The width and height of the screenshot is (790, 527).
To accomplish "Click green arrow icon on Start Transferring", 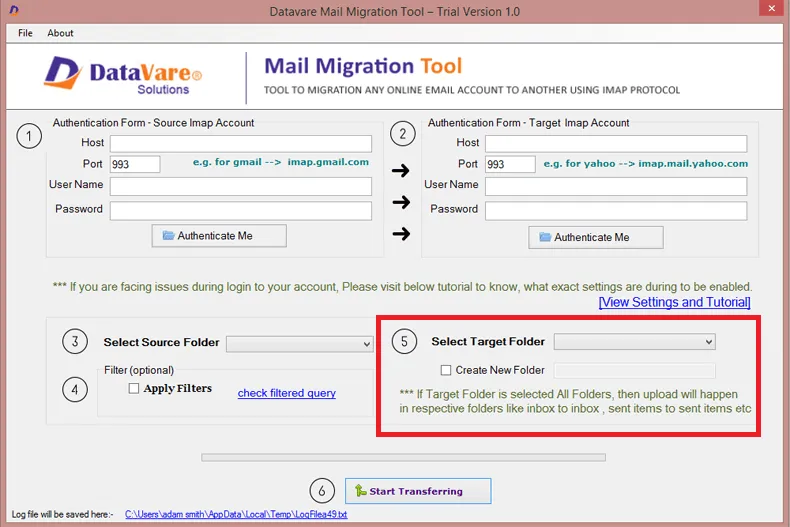I will pyautogui.click(x=360, y=490).
